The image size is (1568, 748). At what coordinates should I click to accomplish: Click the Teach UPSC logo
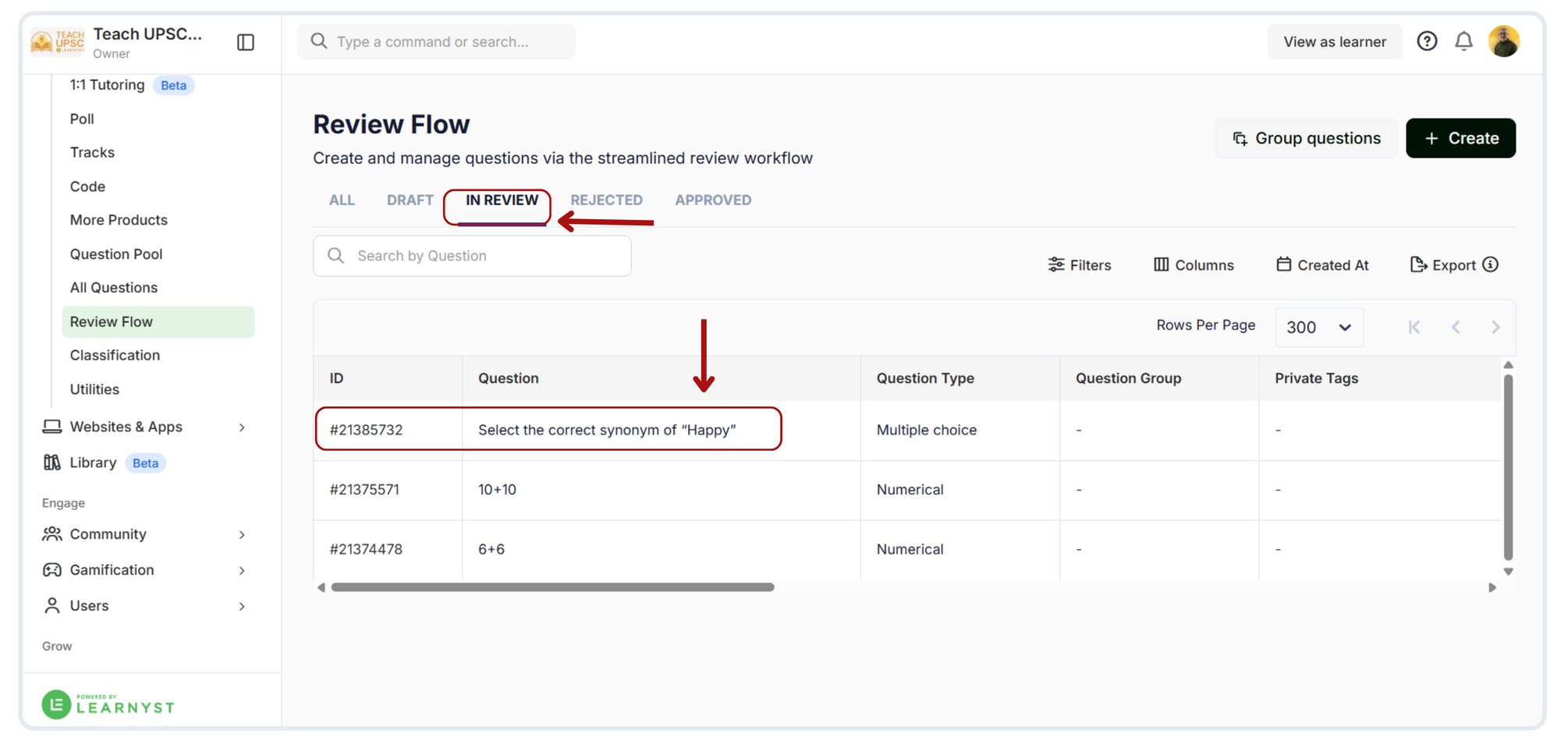click(58, 42)
